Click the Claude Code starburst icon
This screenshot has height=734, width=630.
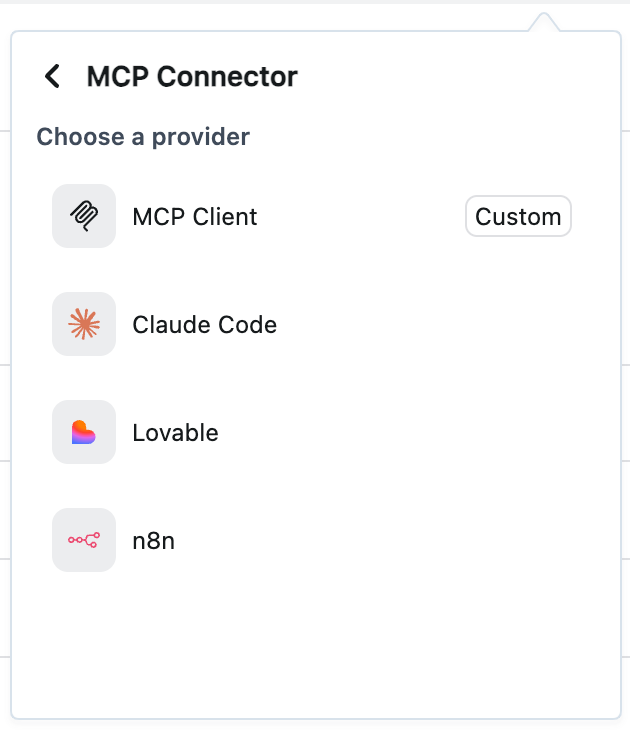(x=84, y=324)
